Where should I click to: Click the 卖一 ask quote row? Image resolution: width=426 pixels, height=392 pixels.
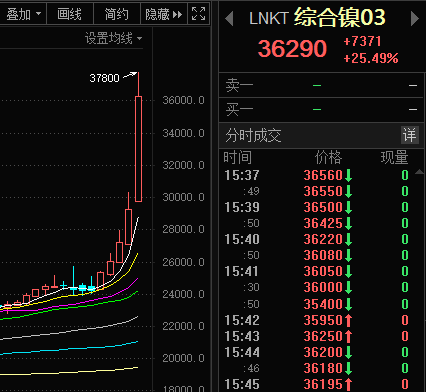click(x=321, y=85)
